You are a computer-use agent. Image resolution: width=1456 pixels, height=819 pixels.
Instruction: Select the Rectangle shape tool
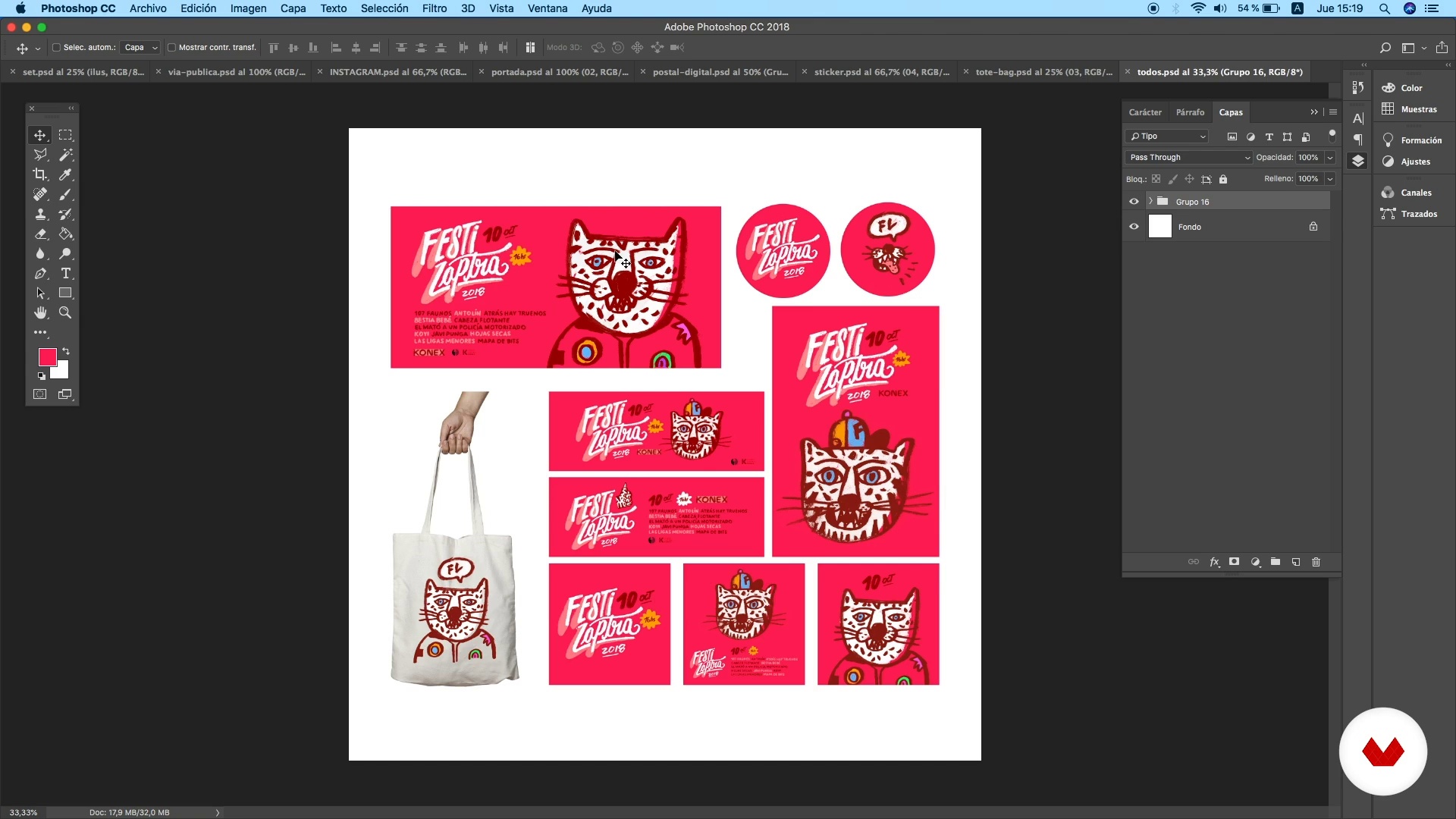pyautogui.click(x=66, y=293)
